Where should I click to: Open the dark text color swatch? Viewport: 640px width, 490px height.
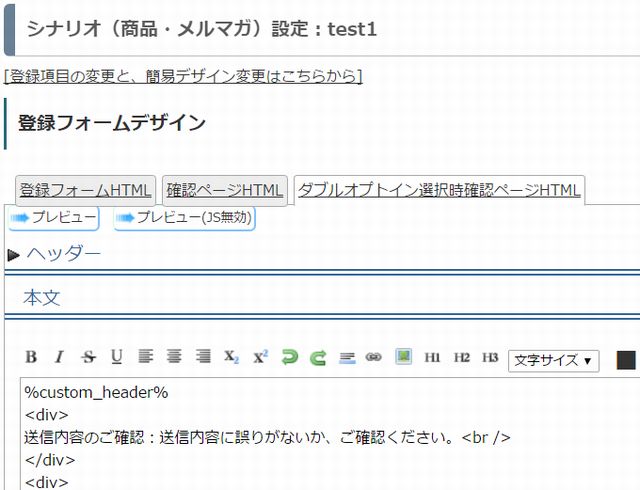626,360
